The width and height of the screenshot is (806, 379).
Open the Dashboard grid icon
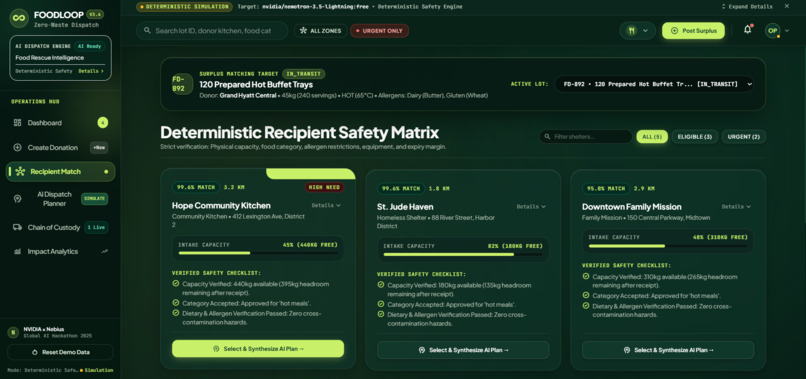click(x=17, y=122)
